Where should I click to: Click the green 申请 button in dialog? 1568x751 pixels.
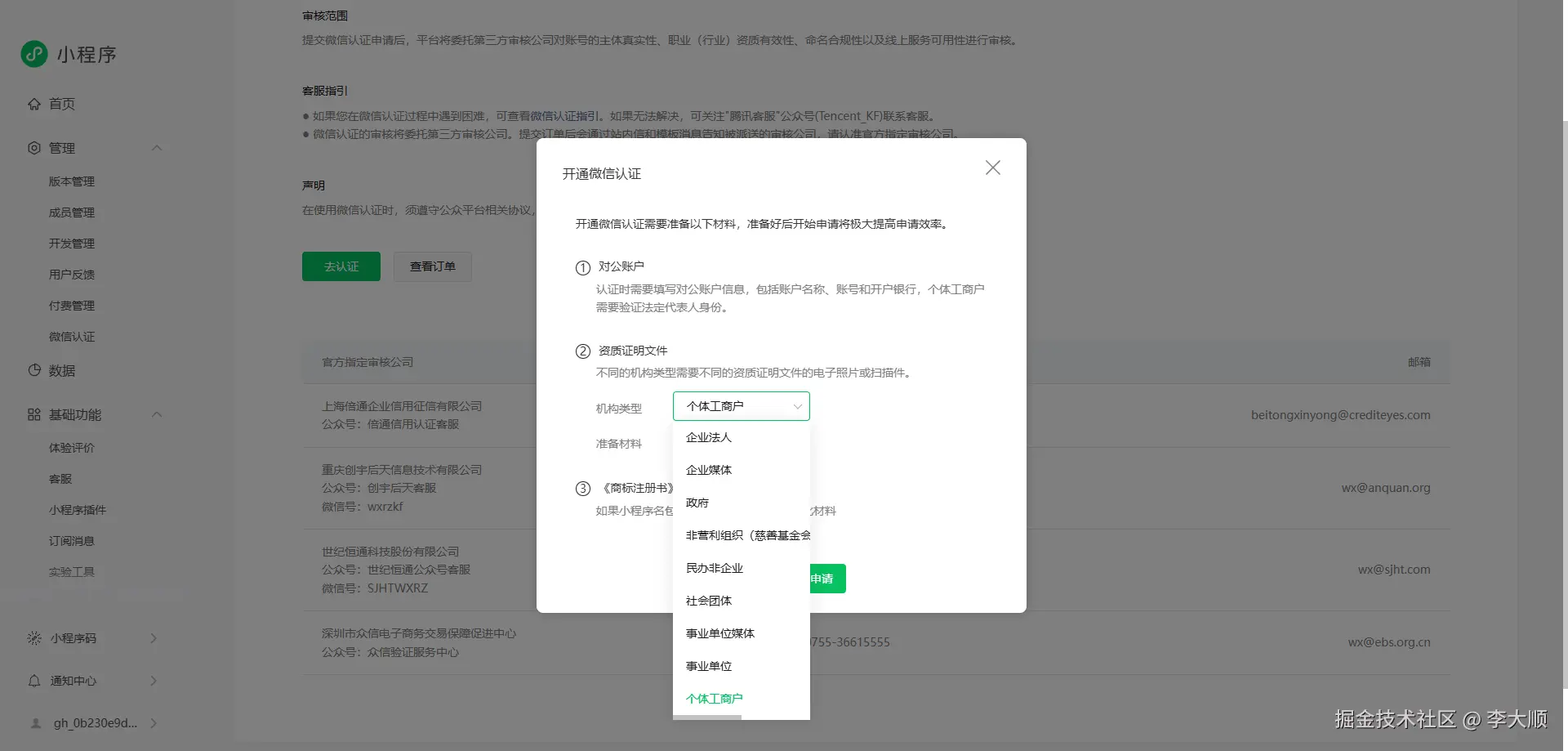[x=826, y=579]
